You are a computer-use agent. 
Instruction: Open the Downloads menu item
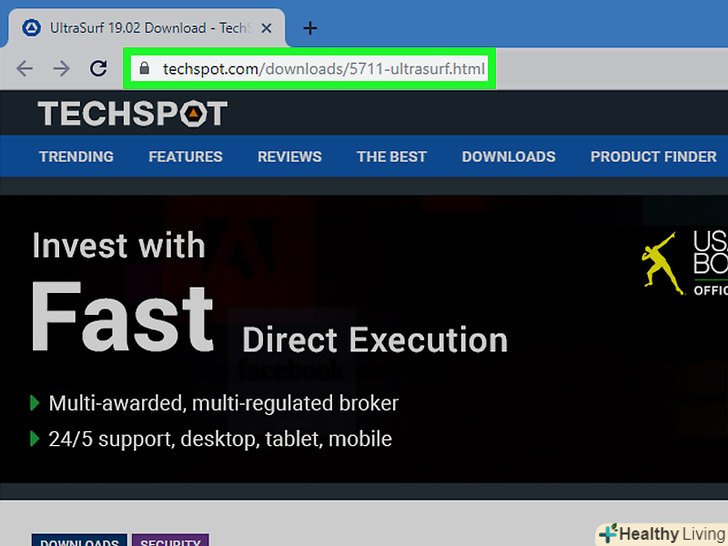pyautogui.click(x=508, y=156)
